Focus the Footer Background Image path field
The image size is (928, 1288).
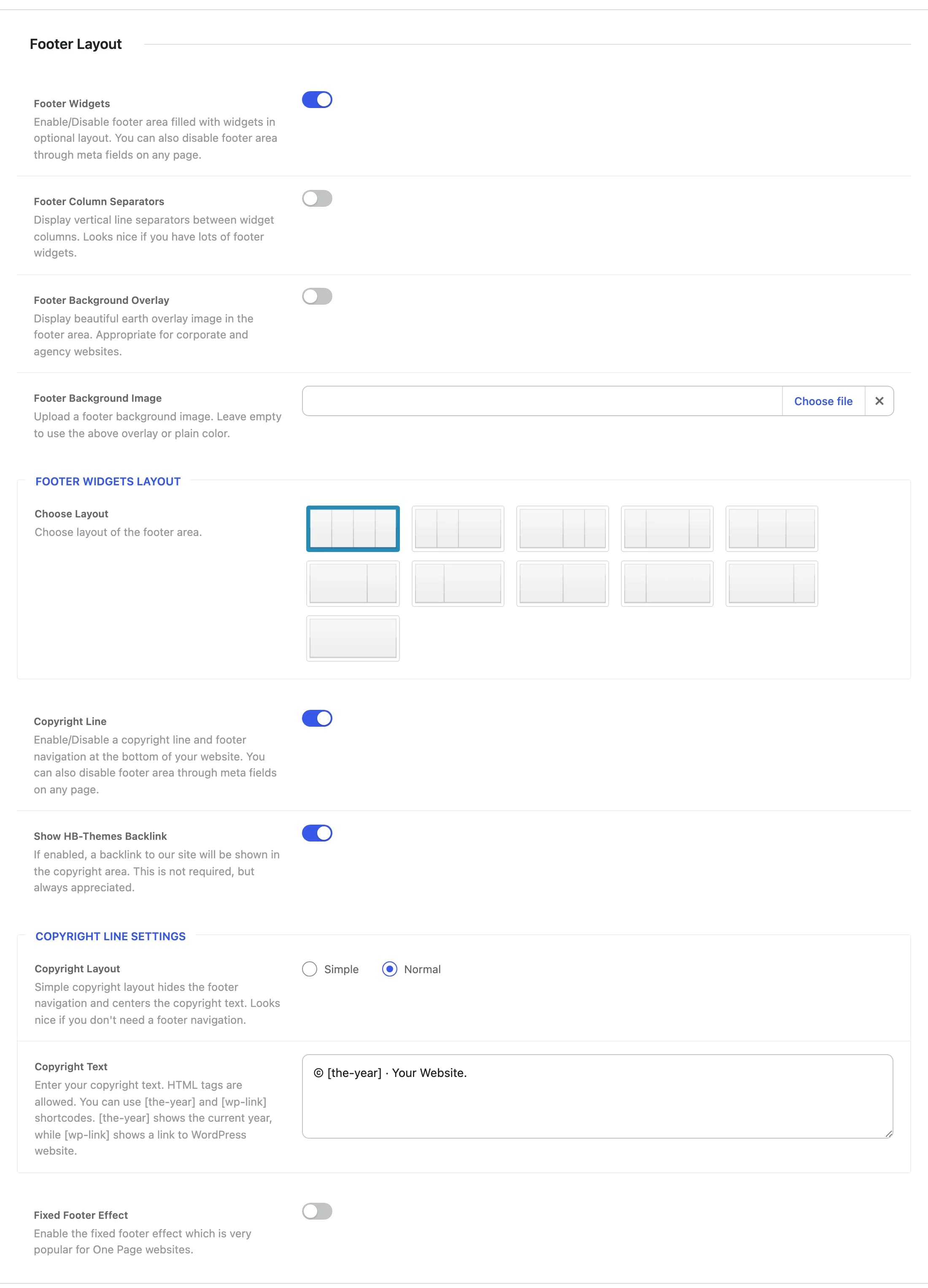(x=542, y=401)
